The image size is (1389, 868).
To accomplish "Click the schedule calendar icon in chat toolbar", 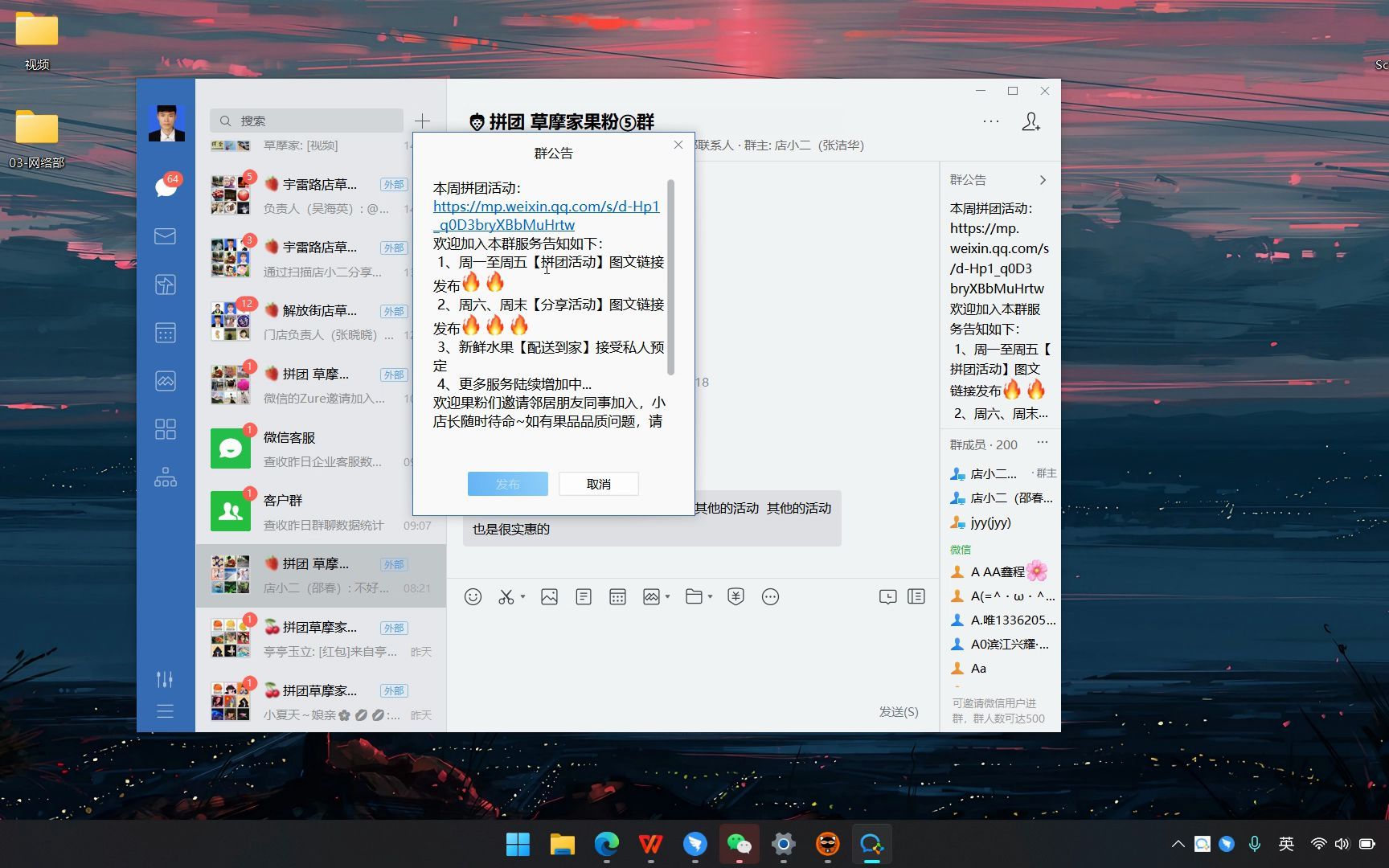I will pyautogui.click(x=617, y=596).
